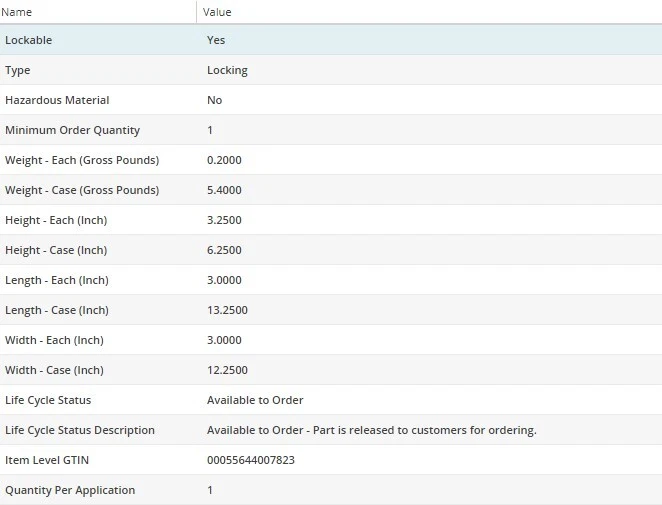Click the Life Cycle Status label
This screenshot has height=505, width=662.
click(x=48, y=400)
